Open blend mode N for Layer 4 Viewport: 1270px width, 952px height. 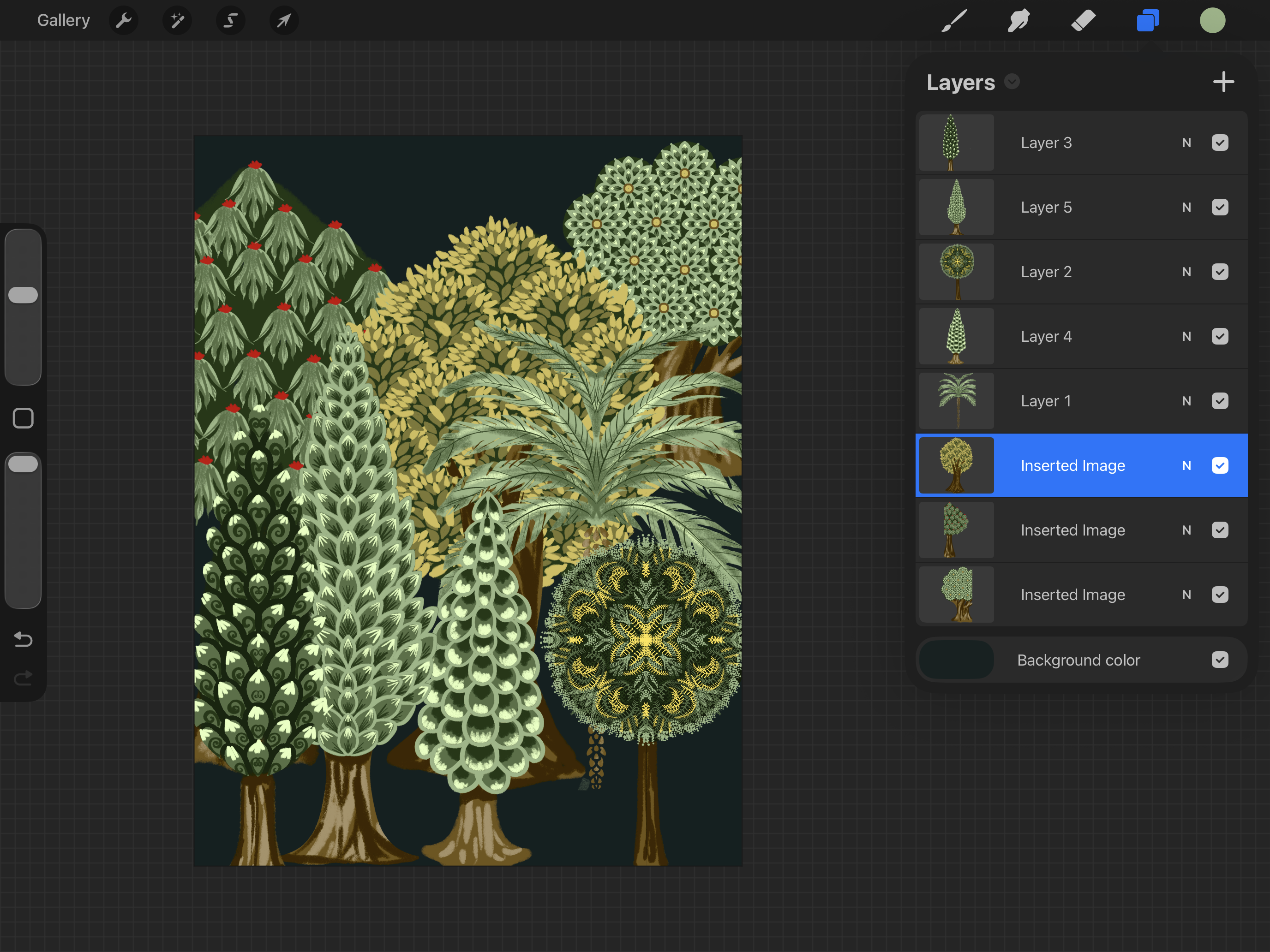coord(1186,336)
